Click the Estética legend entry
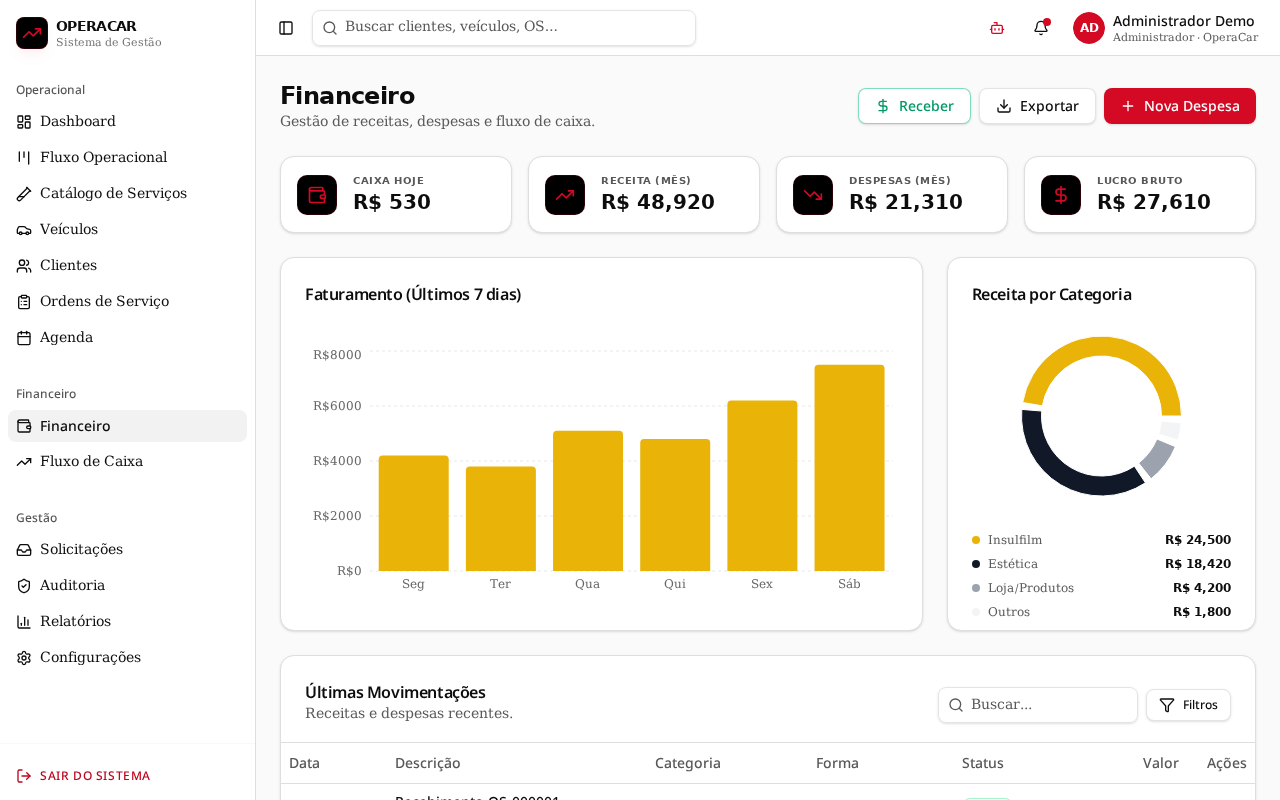1280x800 pixels. pos(1101,564)
